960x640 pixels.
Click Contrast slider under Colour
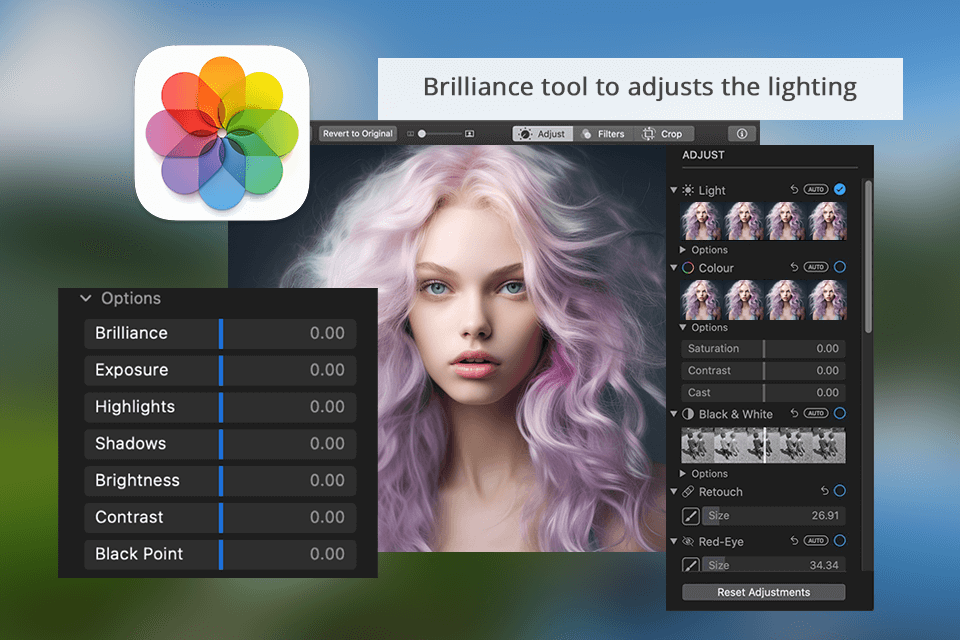[763, 371]
